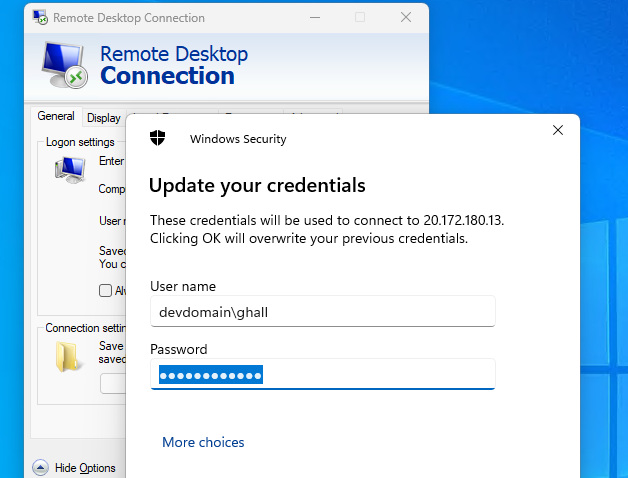Switch to the General tab in Remote Desktop
Image resolution: width=628 pixels, height=478 pixels.
tap(56, 116)
